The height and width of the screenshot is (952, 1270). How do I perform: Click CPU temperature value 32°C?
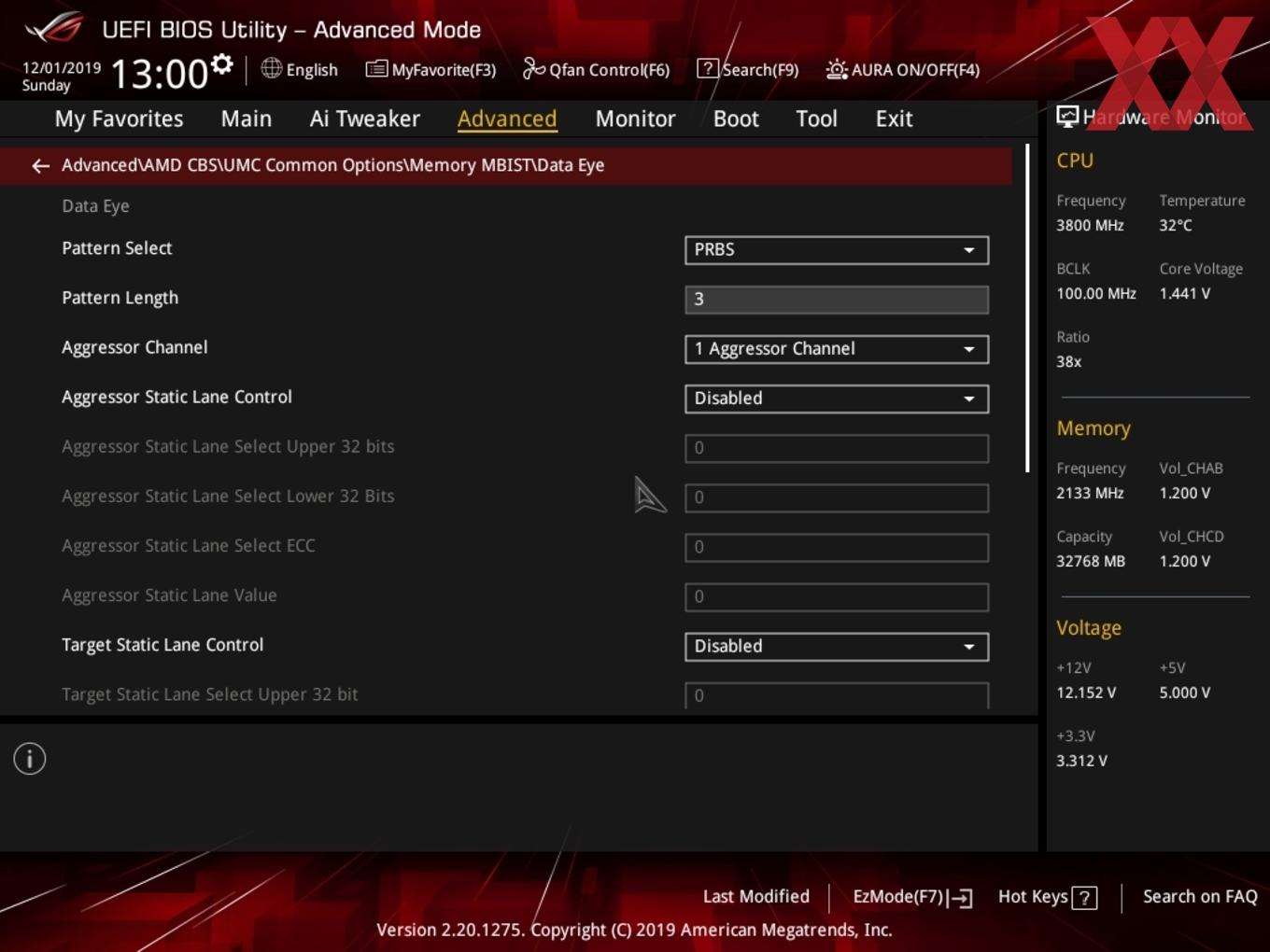point(1176,225)
